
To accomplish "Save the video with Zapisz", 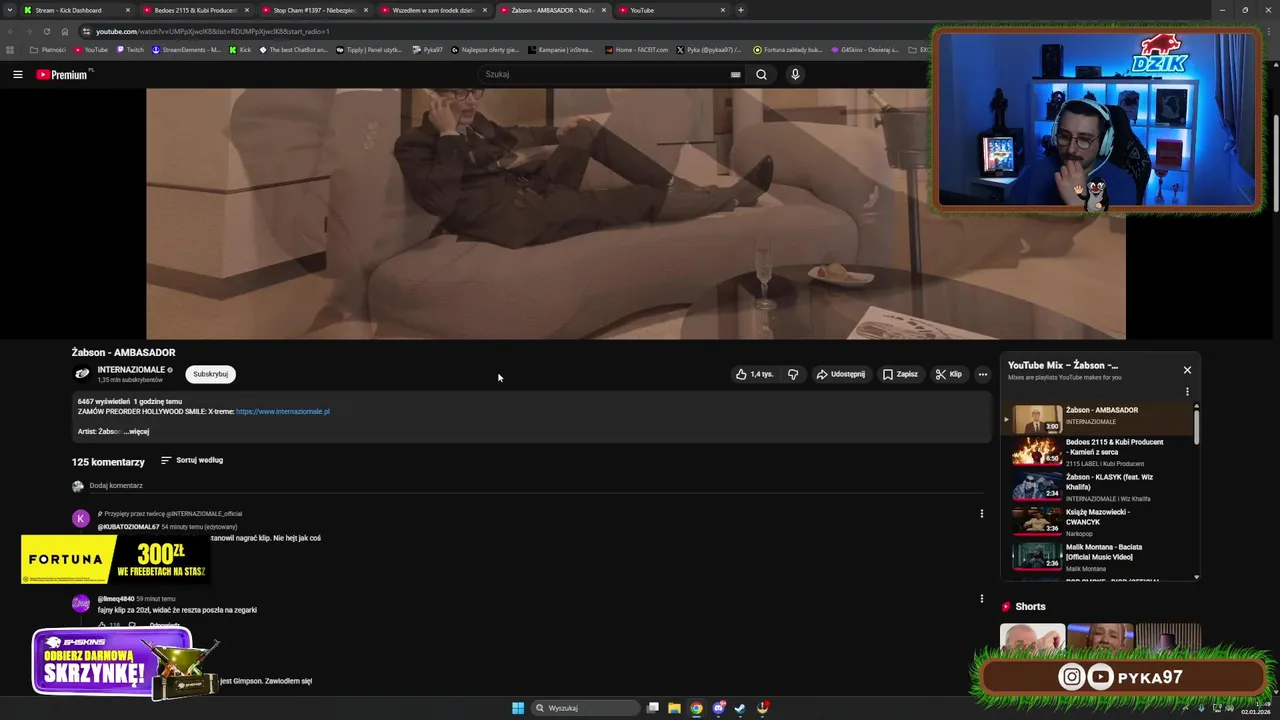I will 900,374.
